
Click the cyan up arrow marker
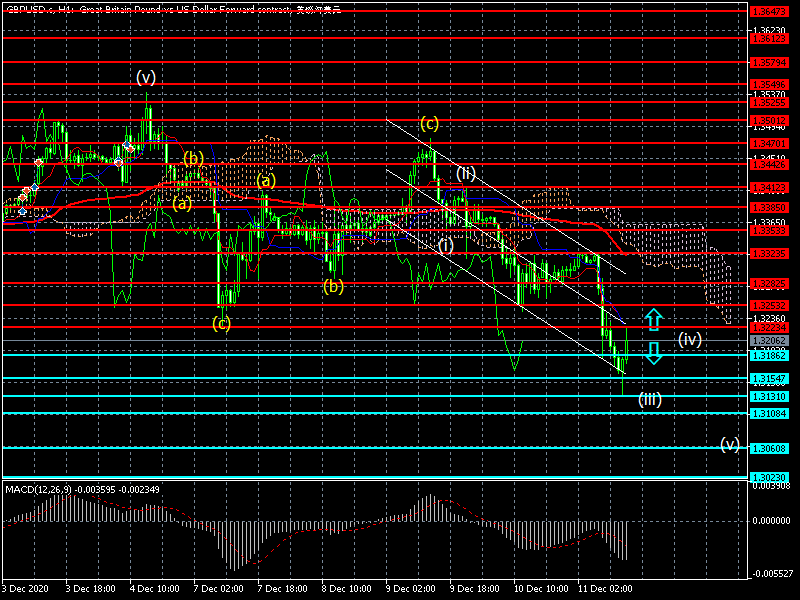652,319
